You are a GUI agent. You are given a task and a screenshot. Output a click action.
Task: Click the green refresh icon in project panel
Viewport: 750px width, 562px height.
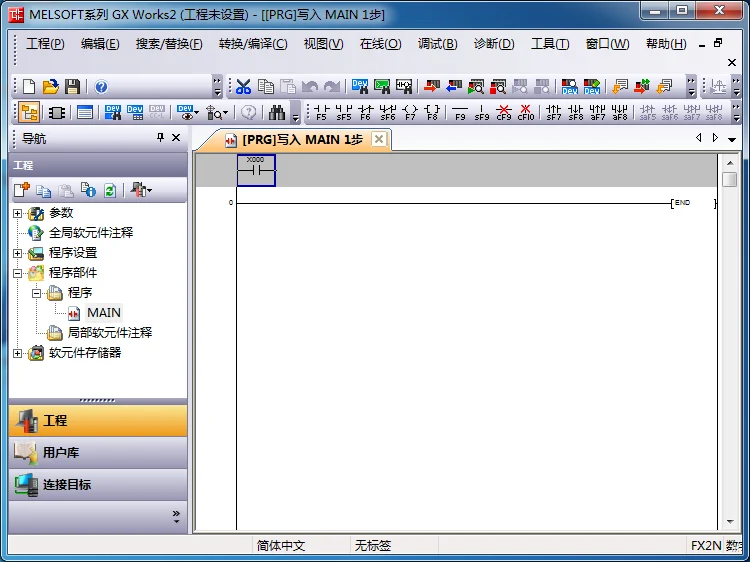click(110, 190)
